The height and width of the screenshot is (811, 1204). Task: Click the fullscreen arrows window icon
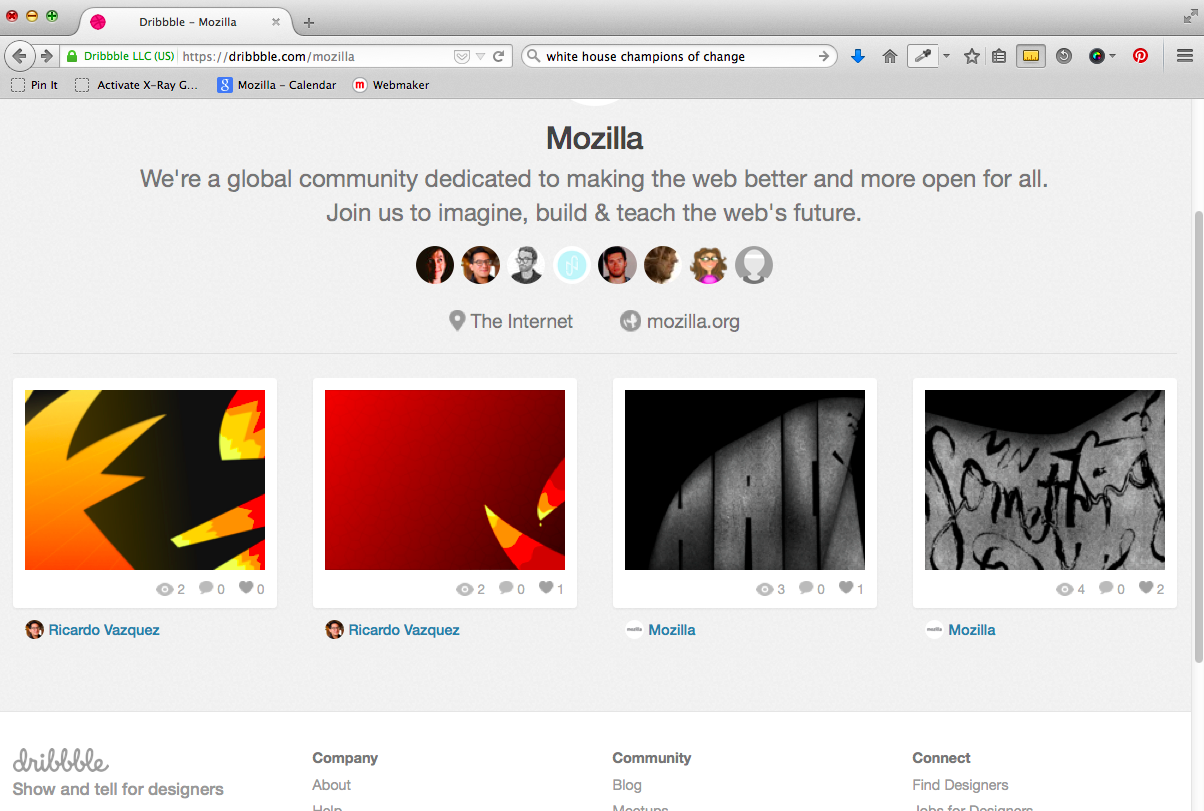1188,17
